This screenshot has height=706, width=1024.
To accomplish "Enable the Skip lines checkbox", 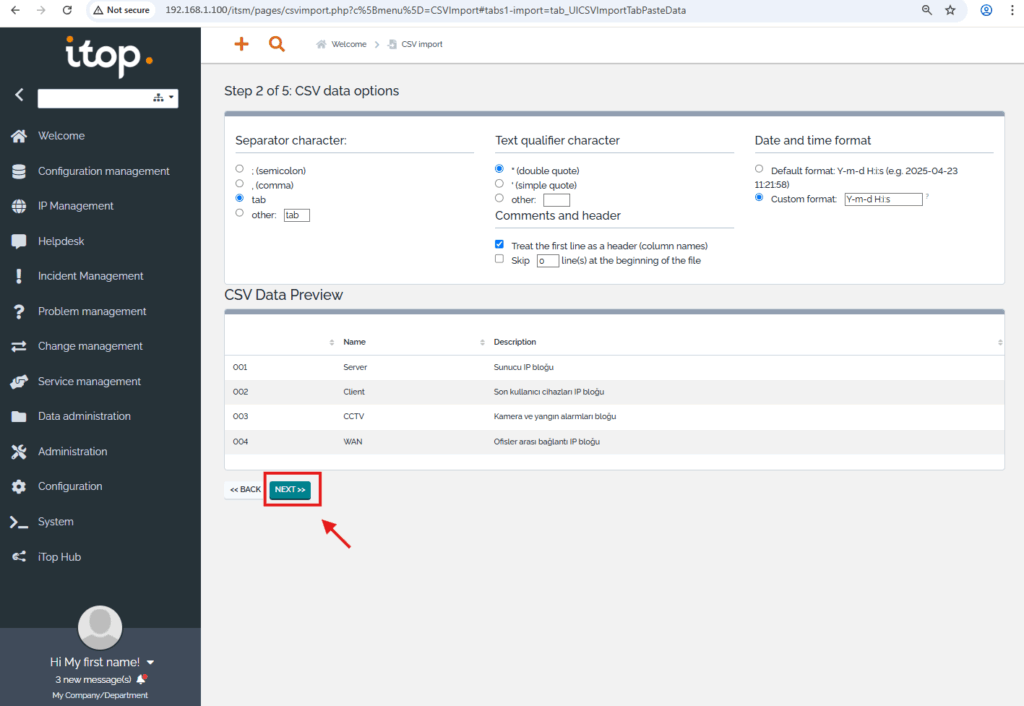I will [x=500, y=259].
